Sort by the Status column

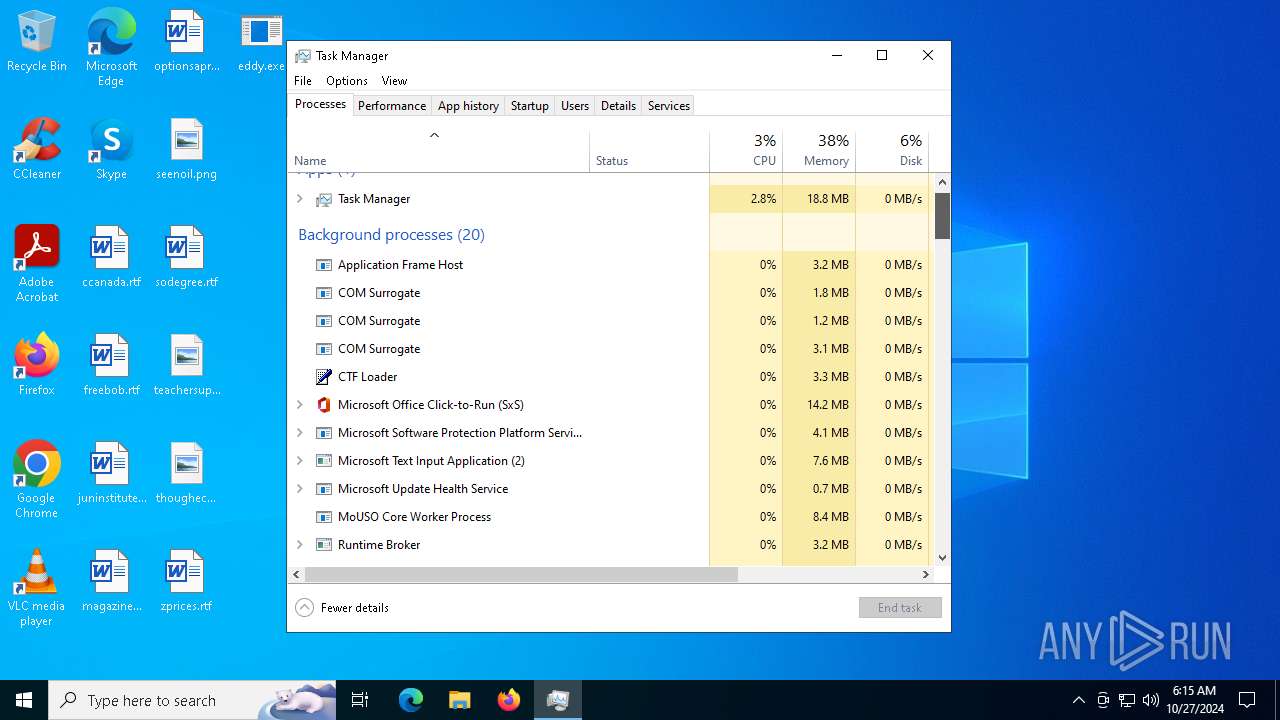click(649, 151)
